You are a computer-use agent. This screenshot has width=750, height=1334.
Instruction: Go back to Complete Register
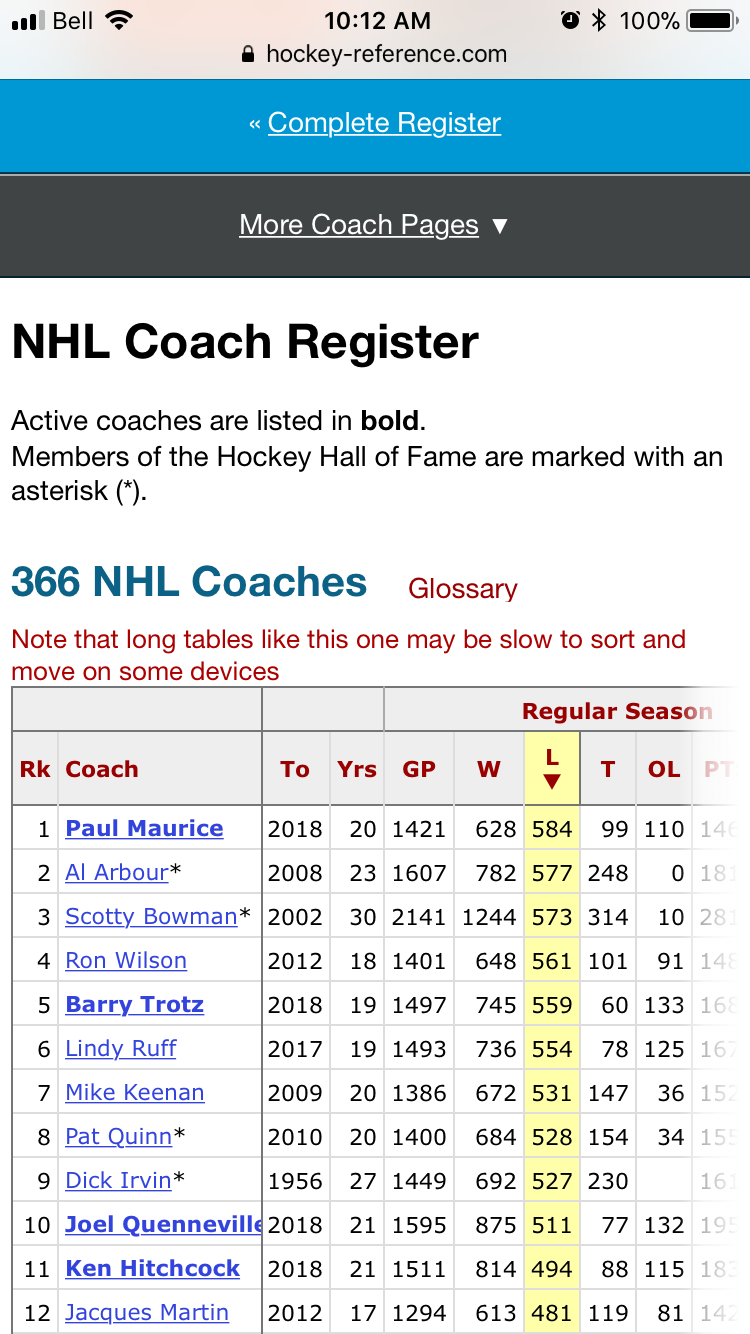pos(384,123)
